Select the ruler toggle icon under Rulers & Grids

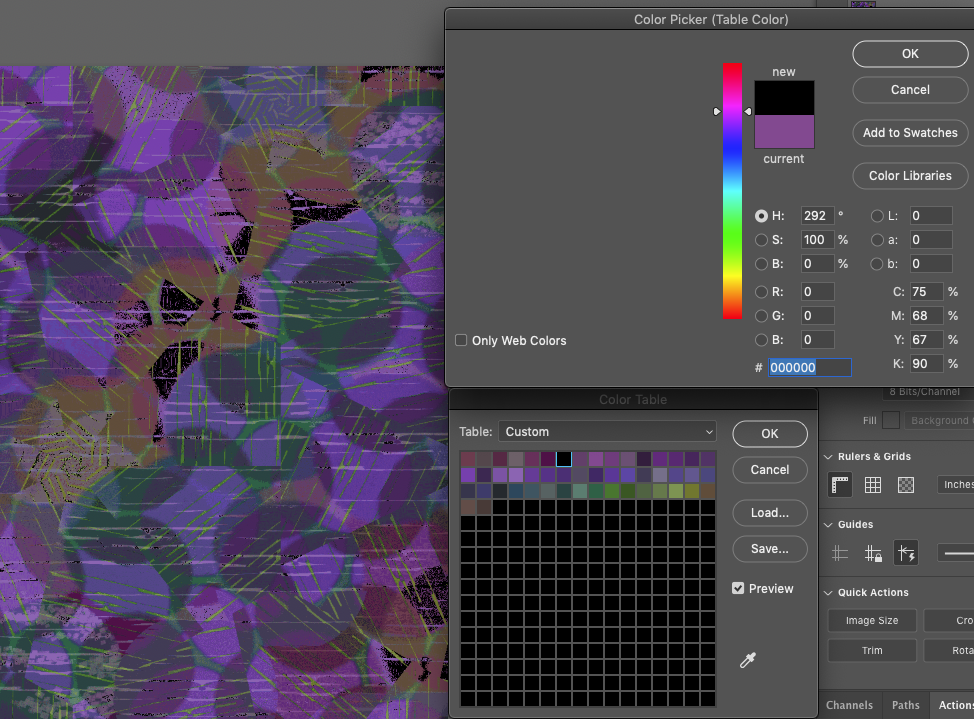pos(839,484)
